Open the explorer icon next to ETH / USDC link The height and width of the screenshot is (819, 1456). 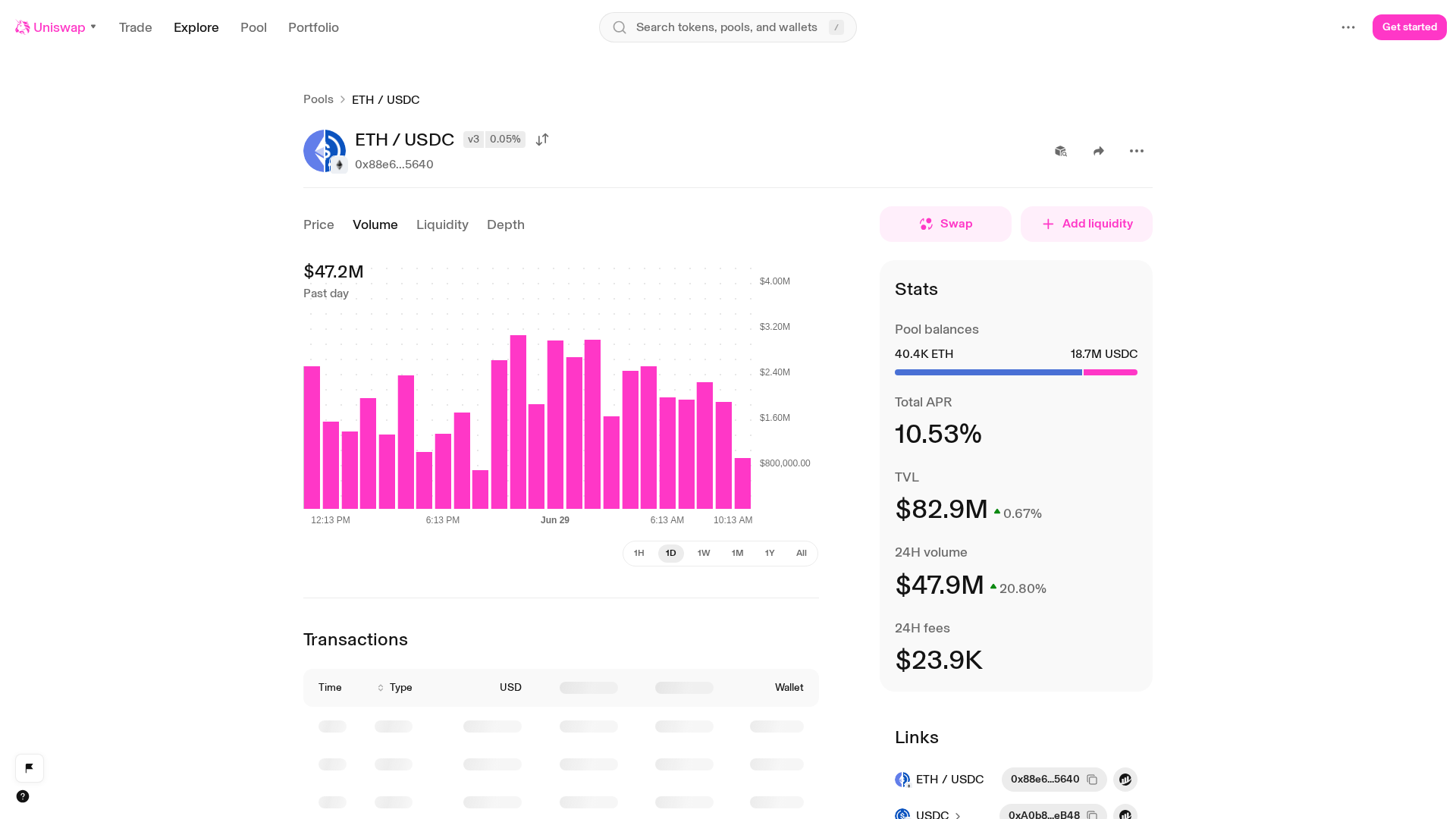[x=1125, y=780]
